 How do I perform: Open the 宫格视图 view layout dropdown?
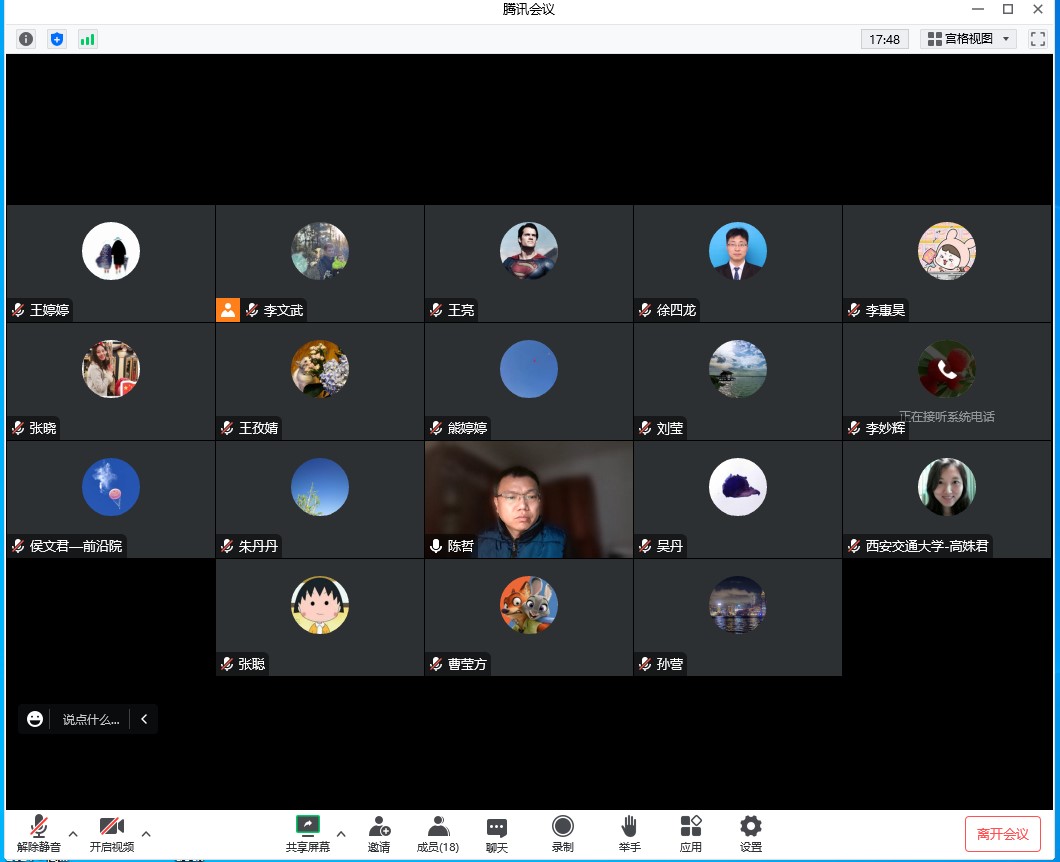point(969,39)
